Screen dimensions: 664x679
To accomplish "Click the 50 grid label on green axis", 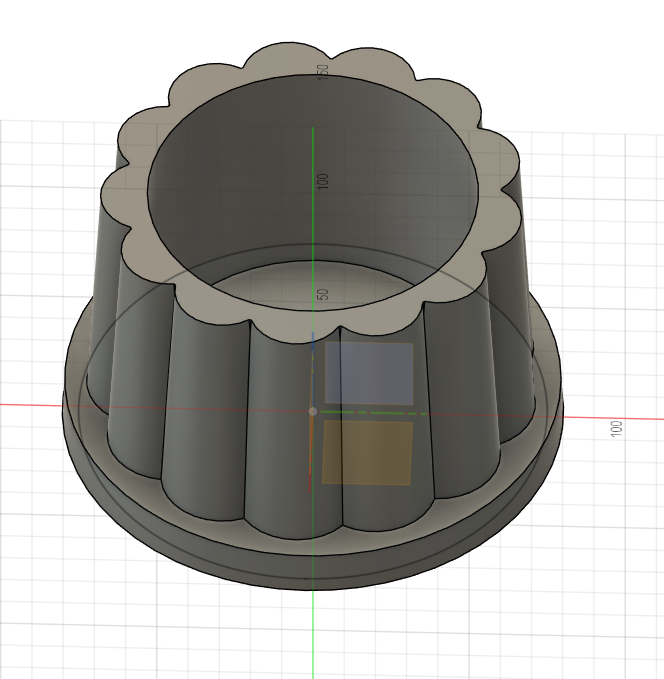I will click(x=323, y=295).
